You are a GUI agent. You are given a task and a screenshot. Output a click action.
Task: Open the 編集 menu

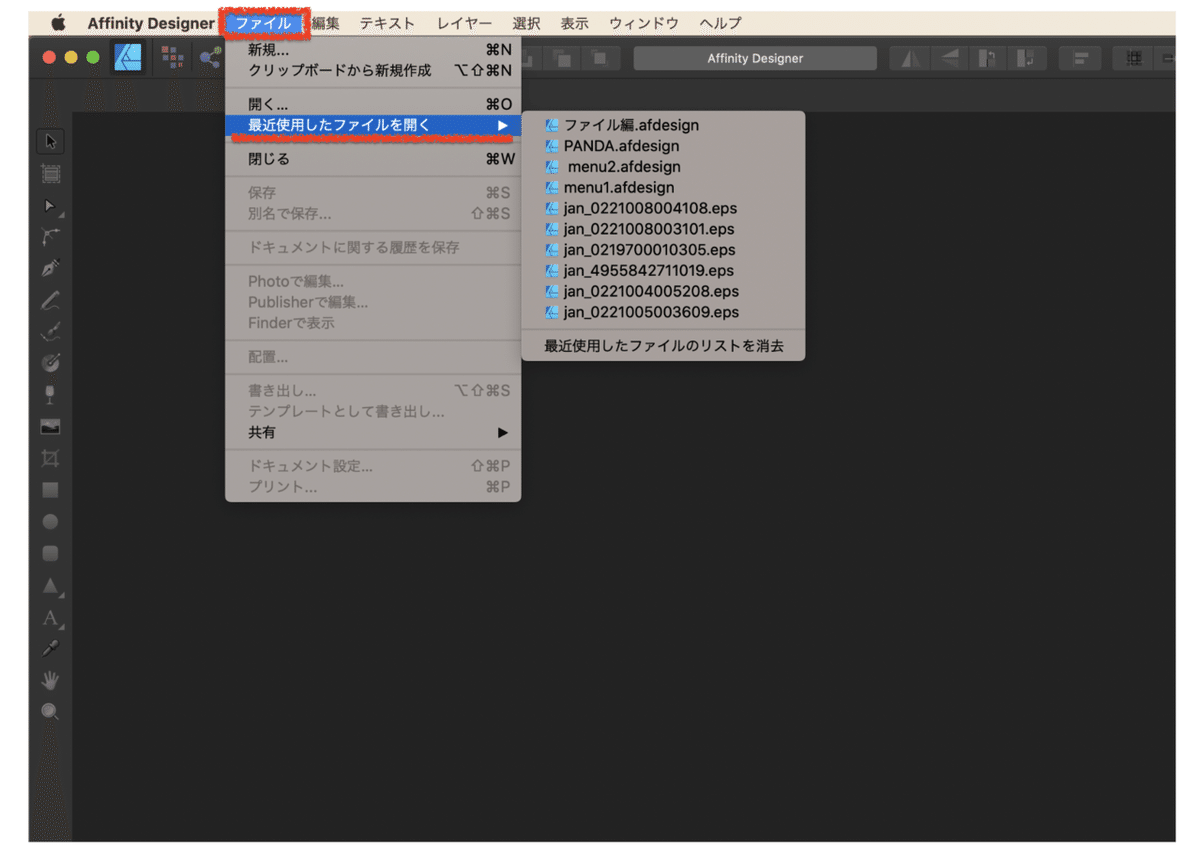[326, 23]
